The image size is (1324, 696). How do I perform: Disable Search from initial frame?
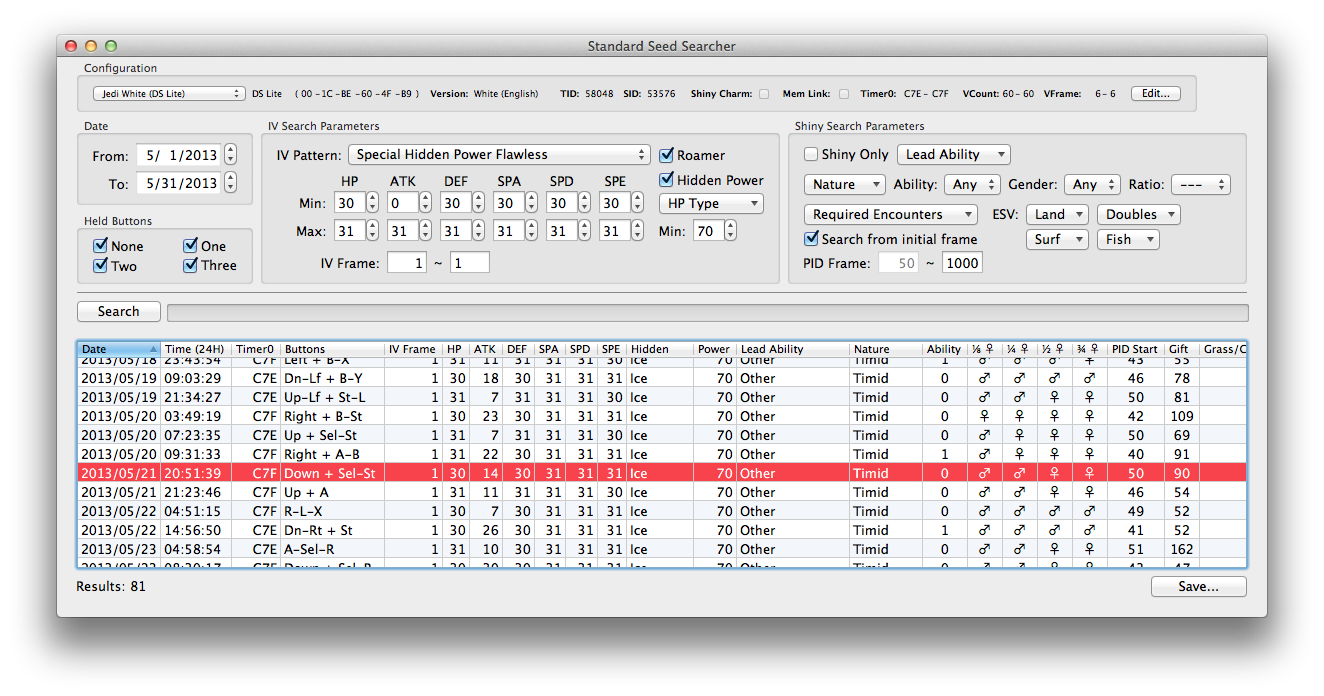(x=811, y=239)
